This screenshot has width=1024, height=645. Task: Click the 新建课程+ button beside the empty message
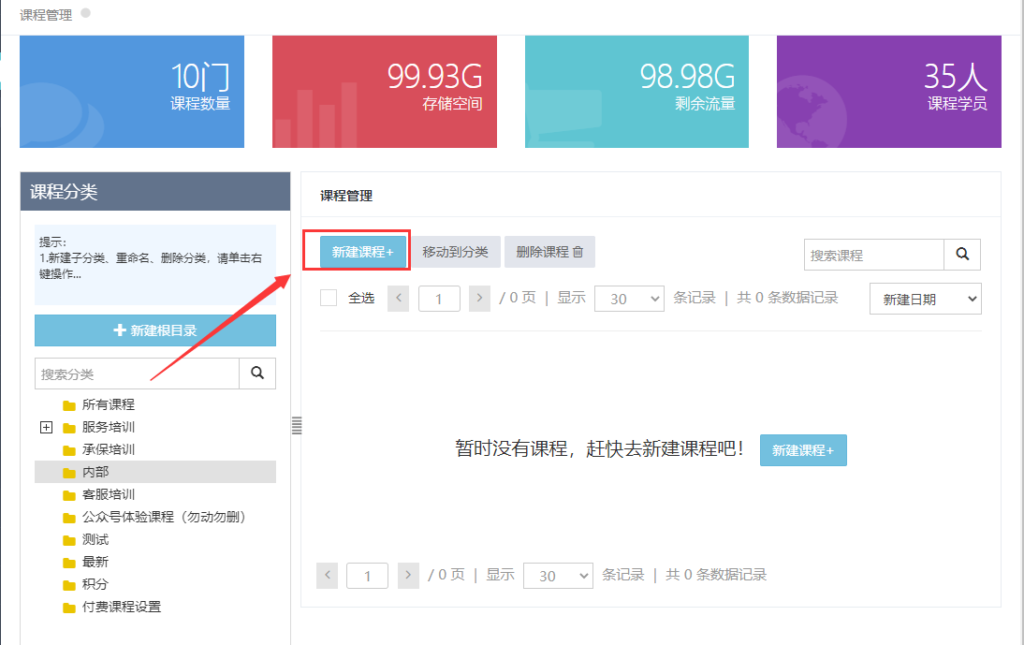[x=803, y=450]
